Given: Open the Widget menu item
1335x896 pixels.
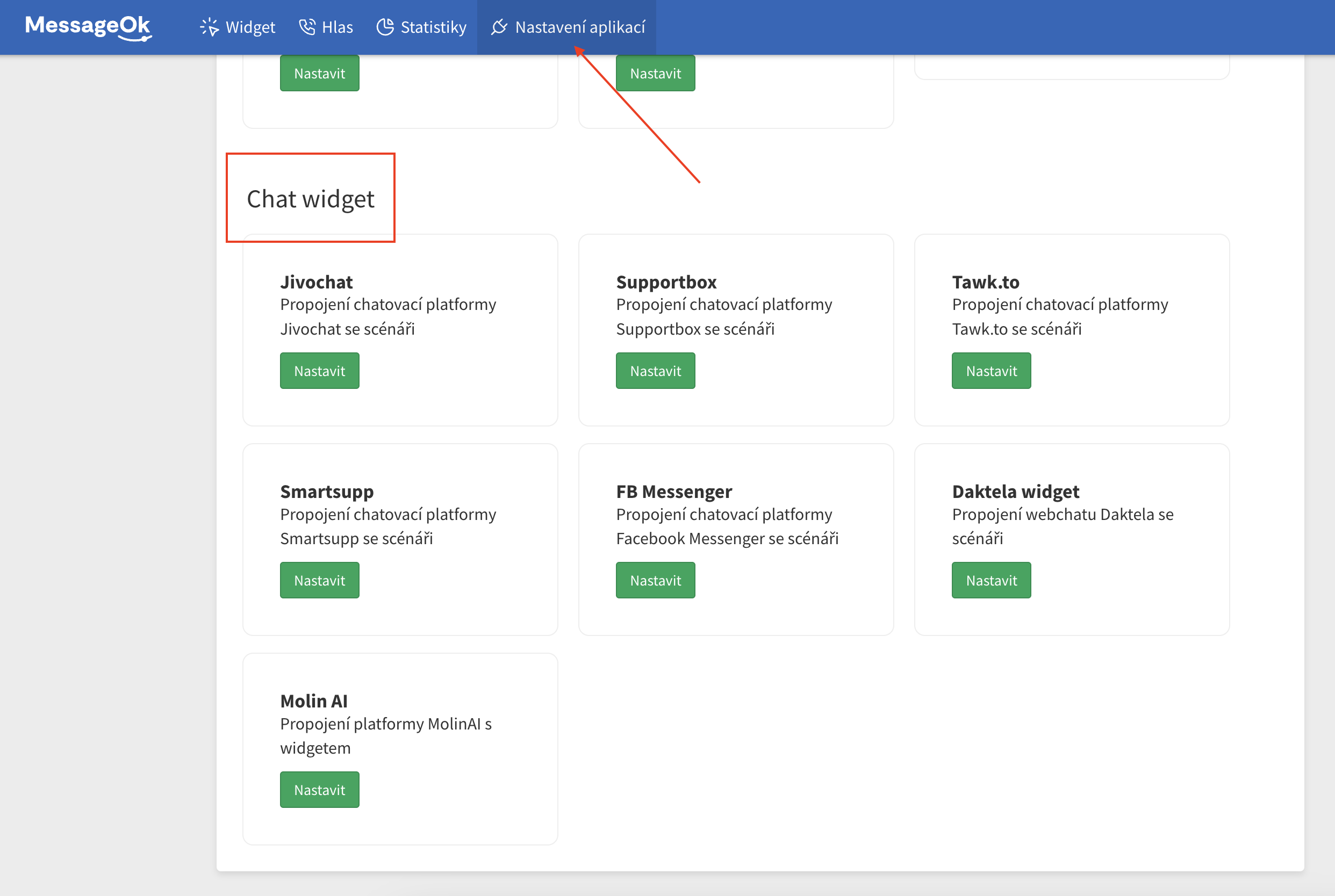Looking at the screenshot, I should tap(250, 27).
